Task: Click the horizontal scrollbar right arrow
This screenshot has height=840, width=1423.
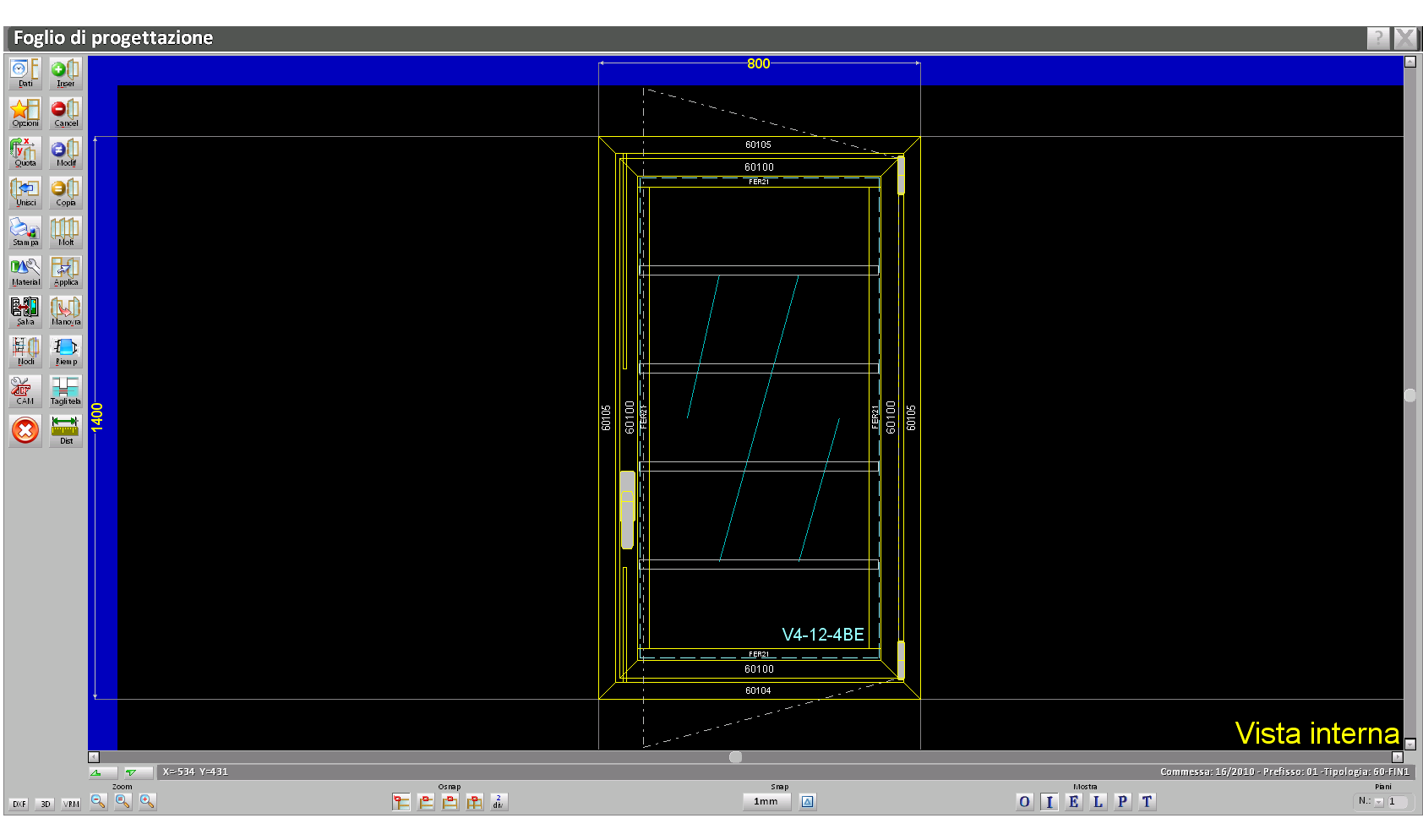Action: tap(1398, 757)
